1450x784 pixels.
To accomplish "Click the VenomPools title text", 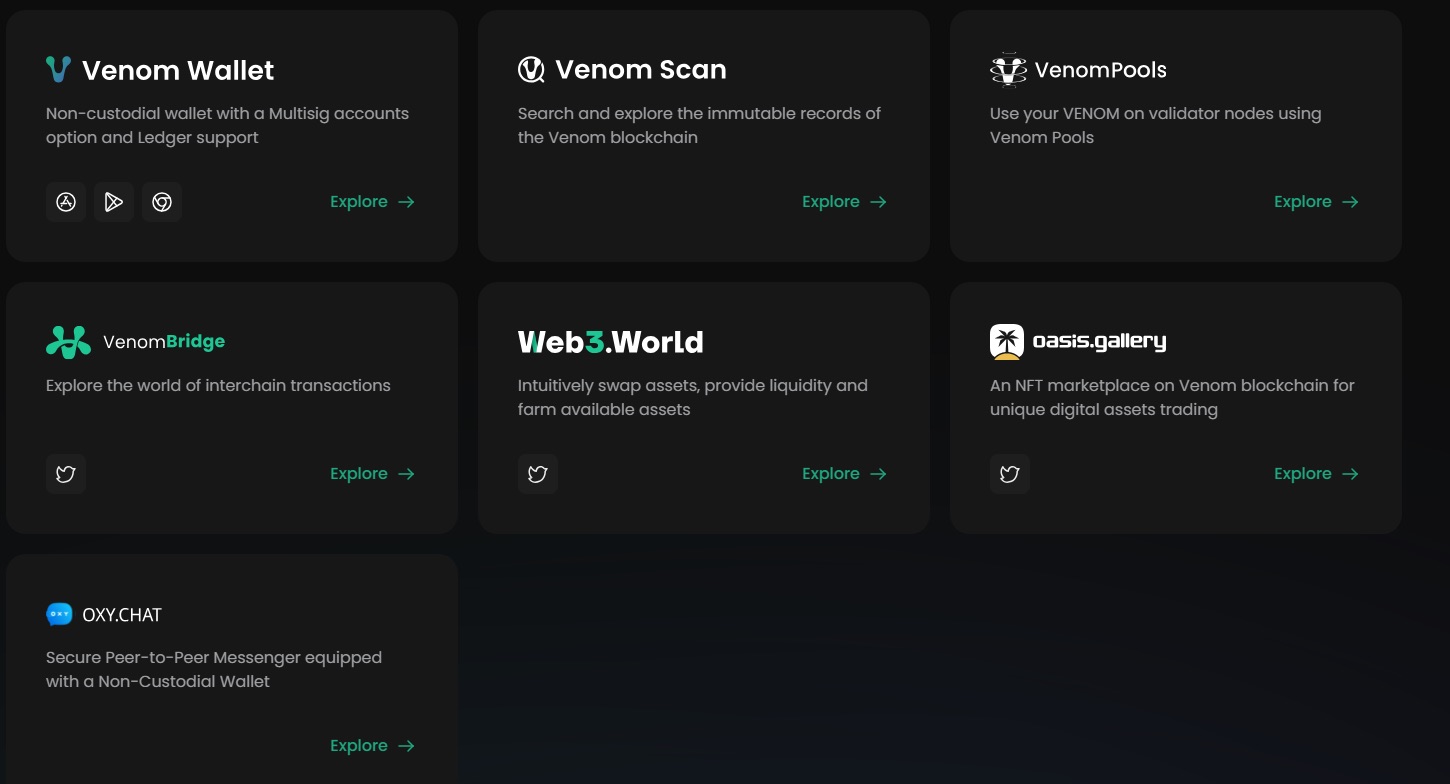I will tap(1101, 70).
